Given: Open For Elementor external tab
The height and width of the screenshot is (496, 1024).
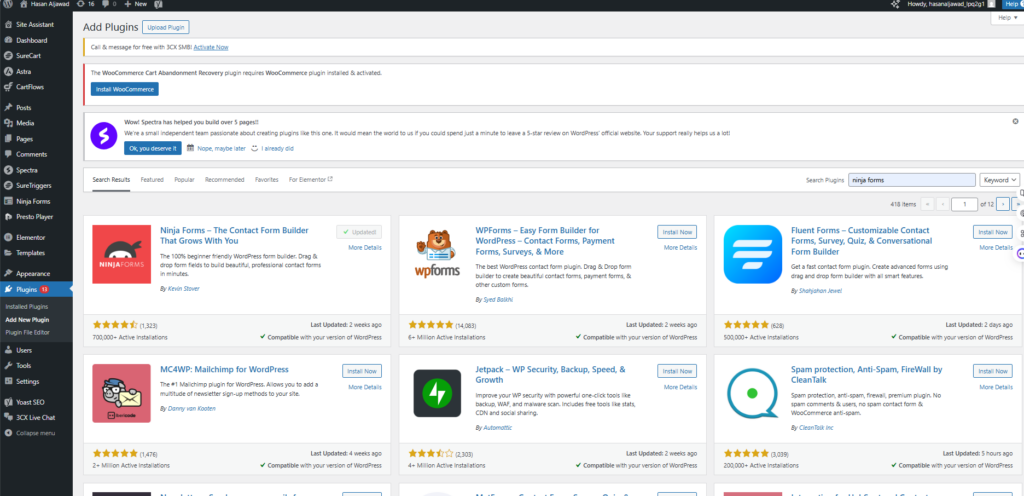Looking at the screenshot, I should point(311,179).
